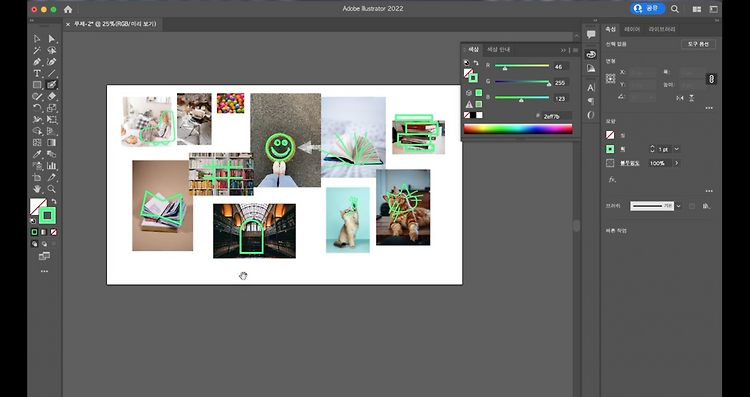
Task: Reset default fill and stroke in toolbar
Action: point(33,221)
